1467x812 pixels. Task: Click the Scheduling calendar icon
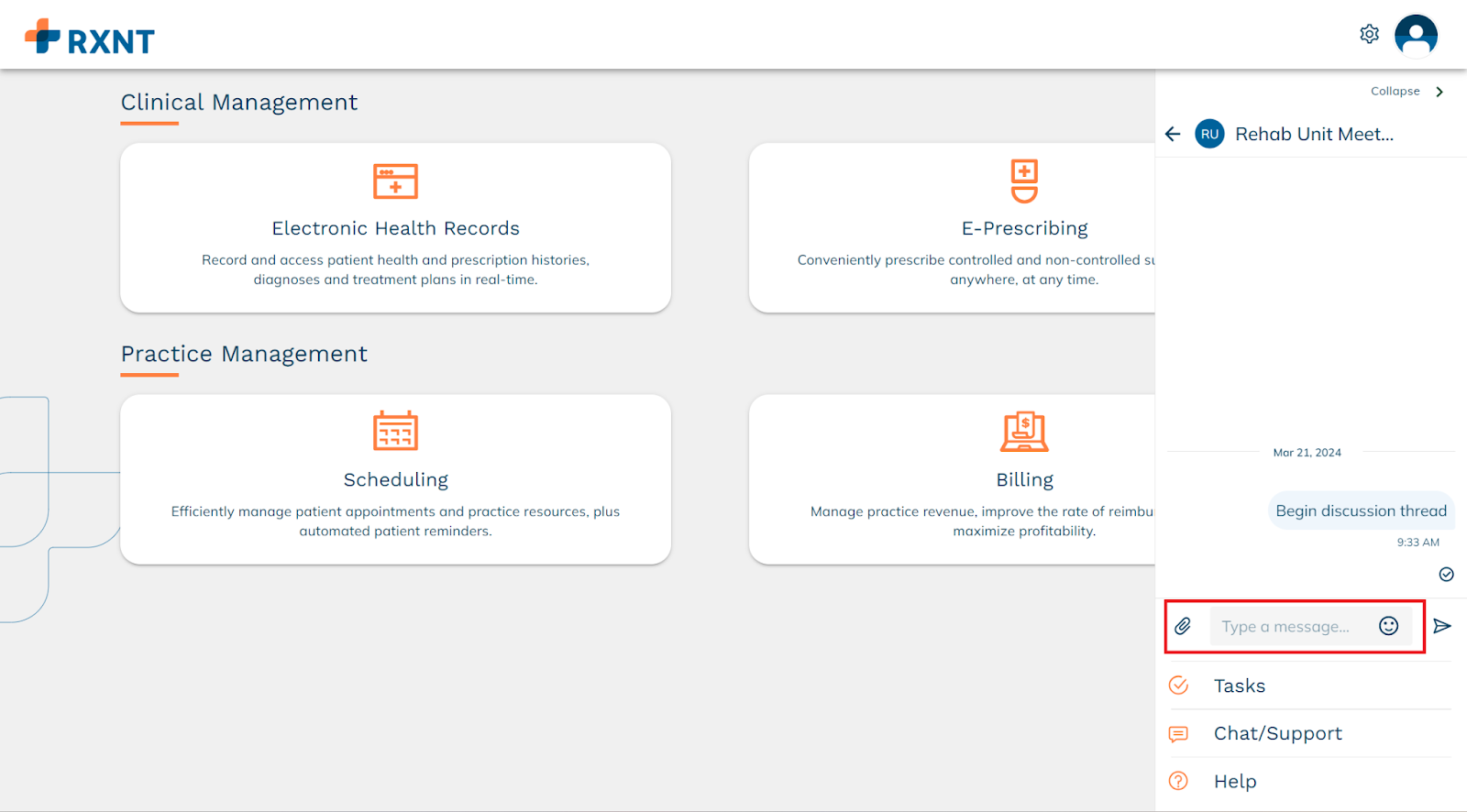pyautogui.click(x=395, y=431)
